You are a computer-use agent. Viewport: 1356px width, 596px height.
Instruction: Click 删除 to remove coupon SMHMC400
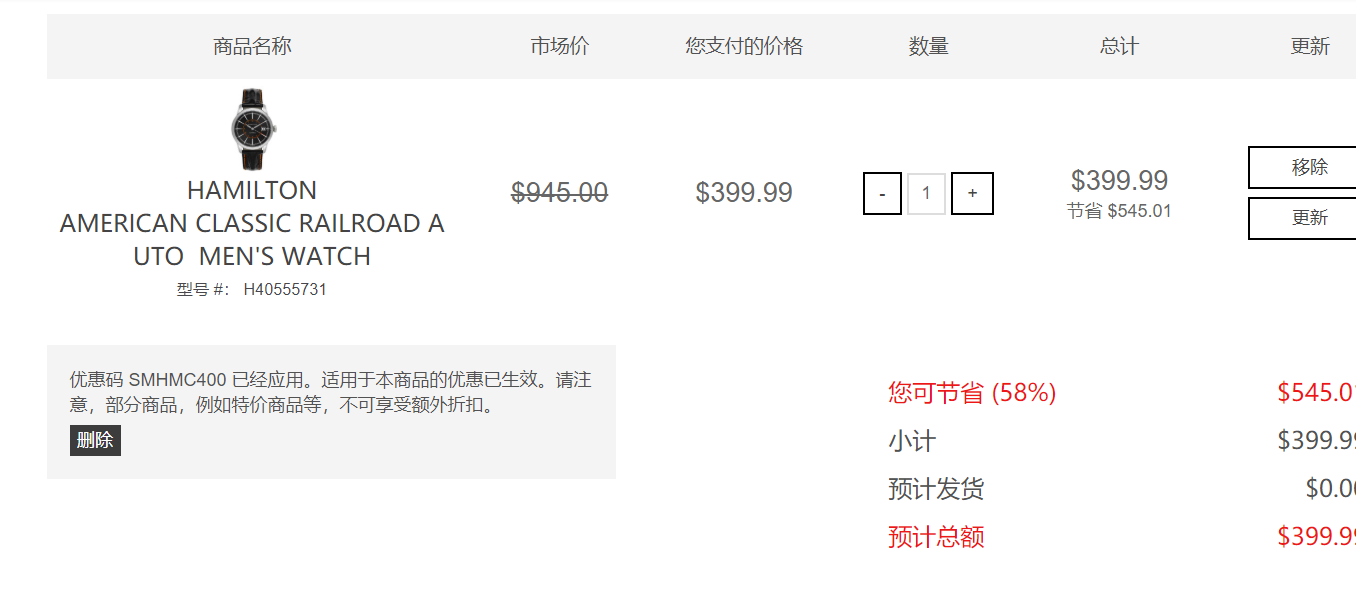(x=95, y=440)
